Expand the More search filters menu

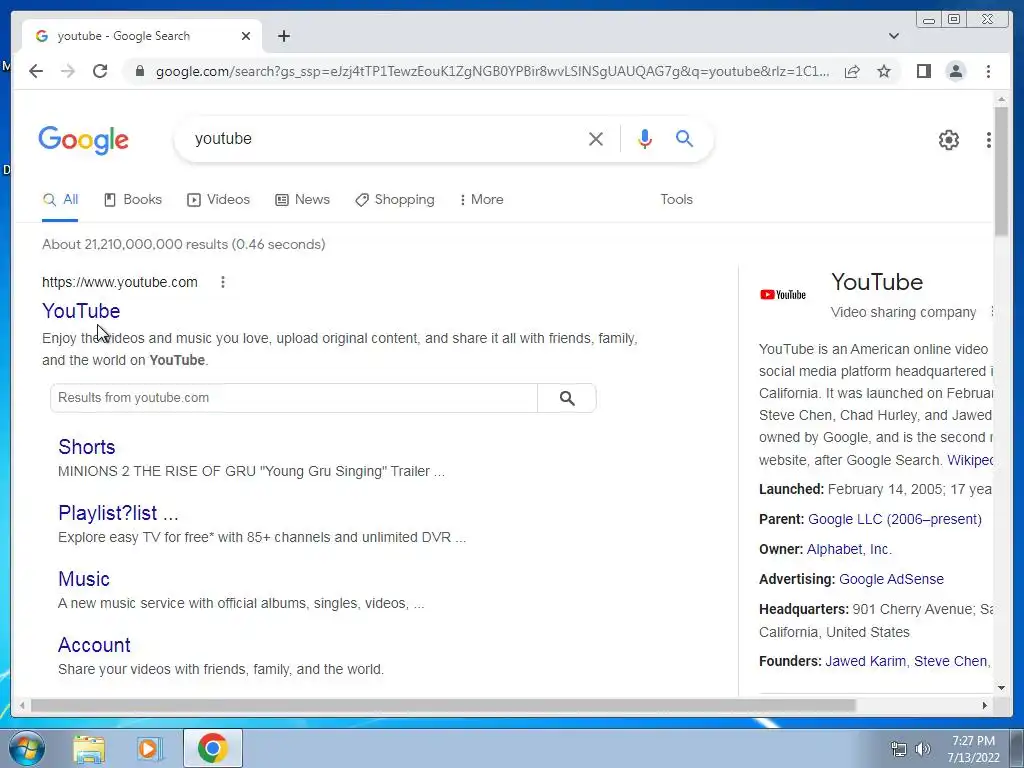coord(481,200)
